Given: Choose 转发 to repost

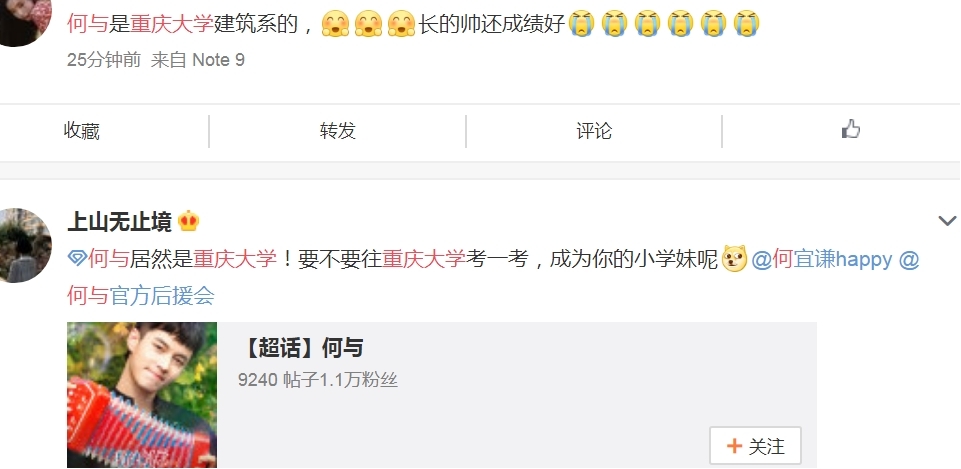Looking at the screenshot, I should (338, 131).
